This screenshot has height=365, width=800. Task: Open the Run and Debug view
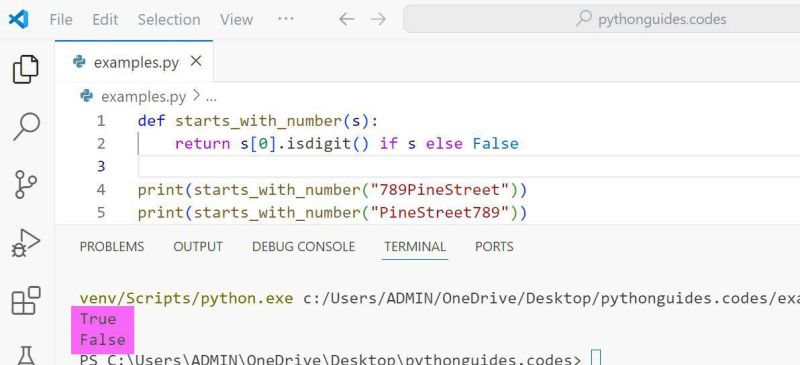click(x=26, y=244)
